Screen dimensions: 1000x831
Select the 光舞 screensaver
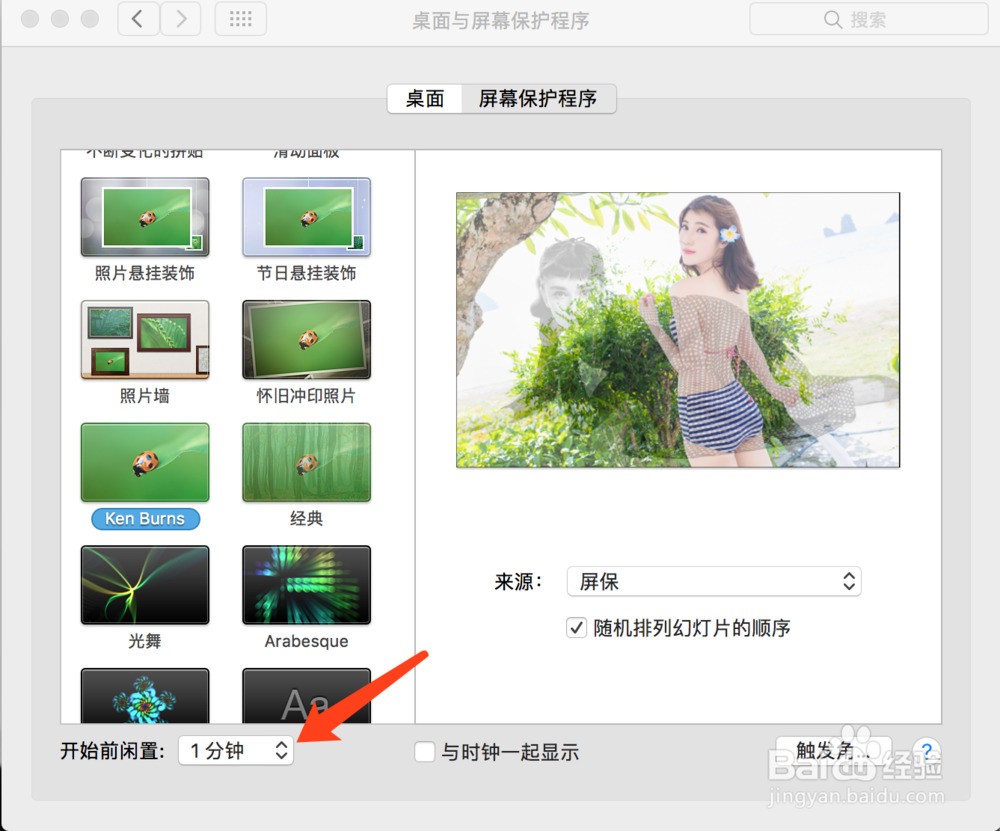(144, 585)
